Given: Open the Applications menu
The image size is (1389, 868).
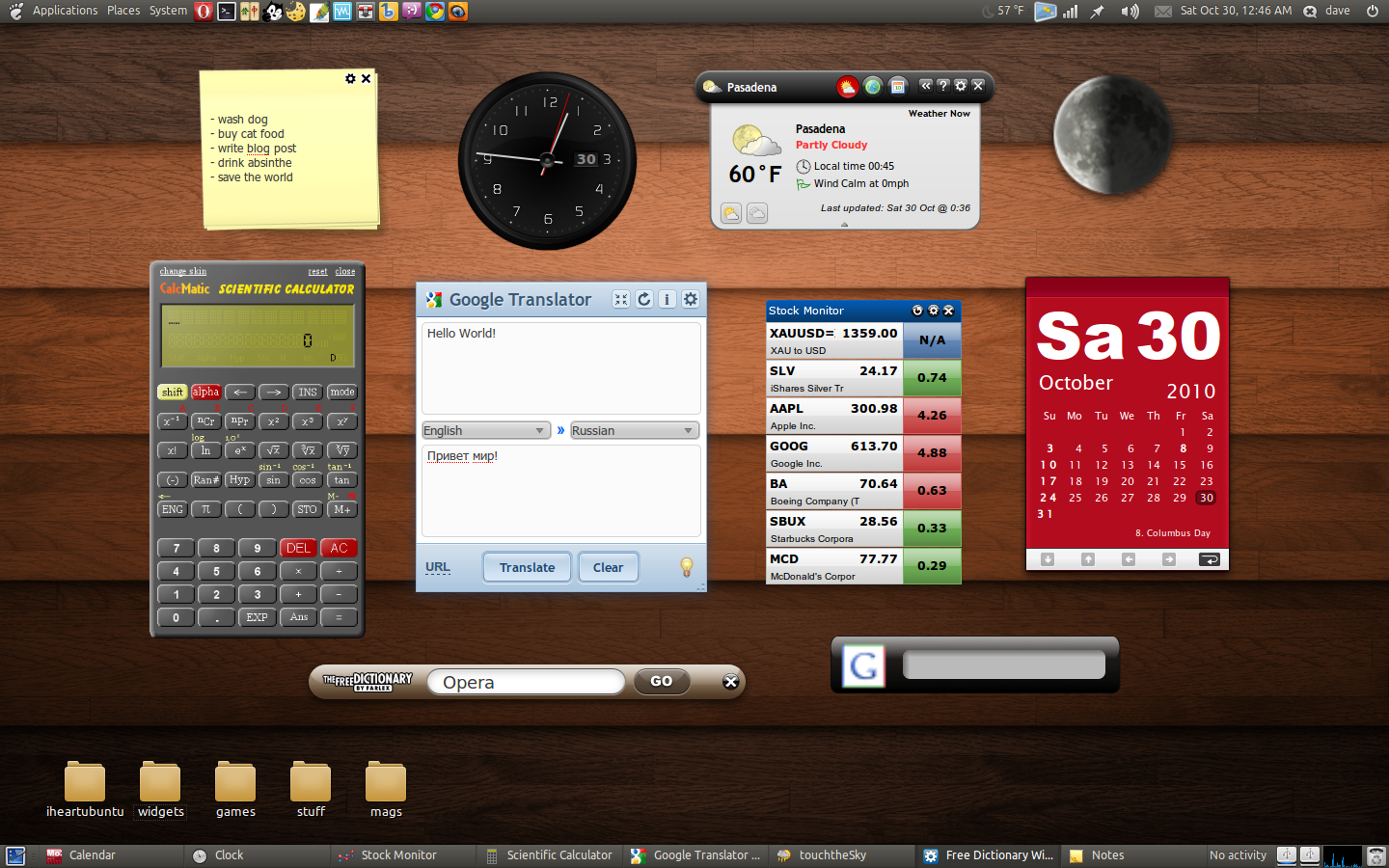Looking at the screenshot, I should click(65, 11).
